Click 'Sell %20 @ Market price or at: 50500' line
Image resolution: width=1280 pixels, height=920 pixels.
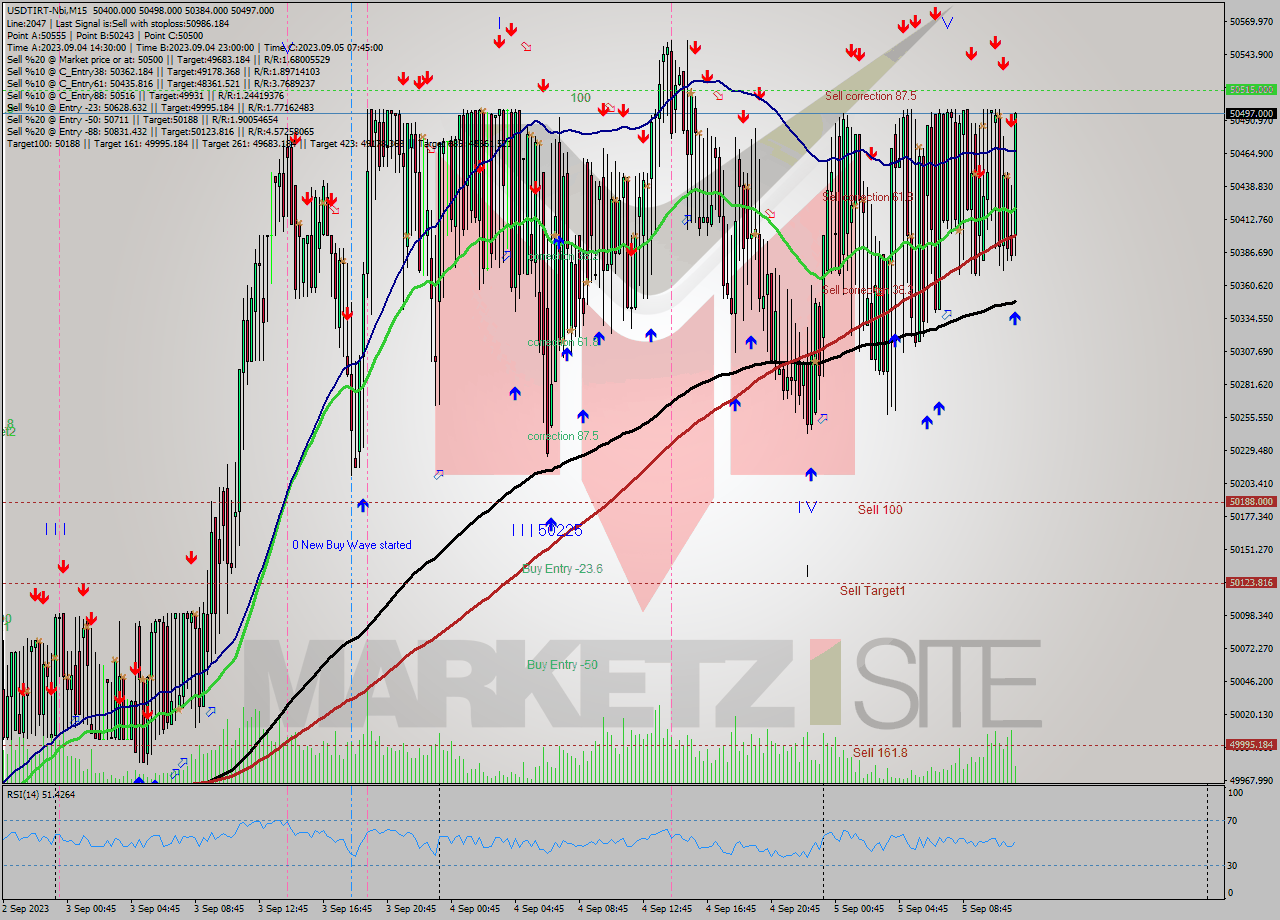click(x=168, y=59)
